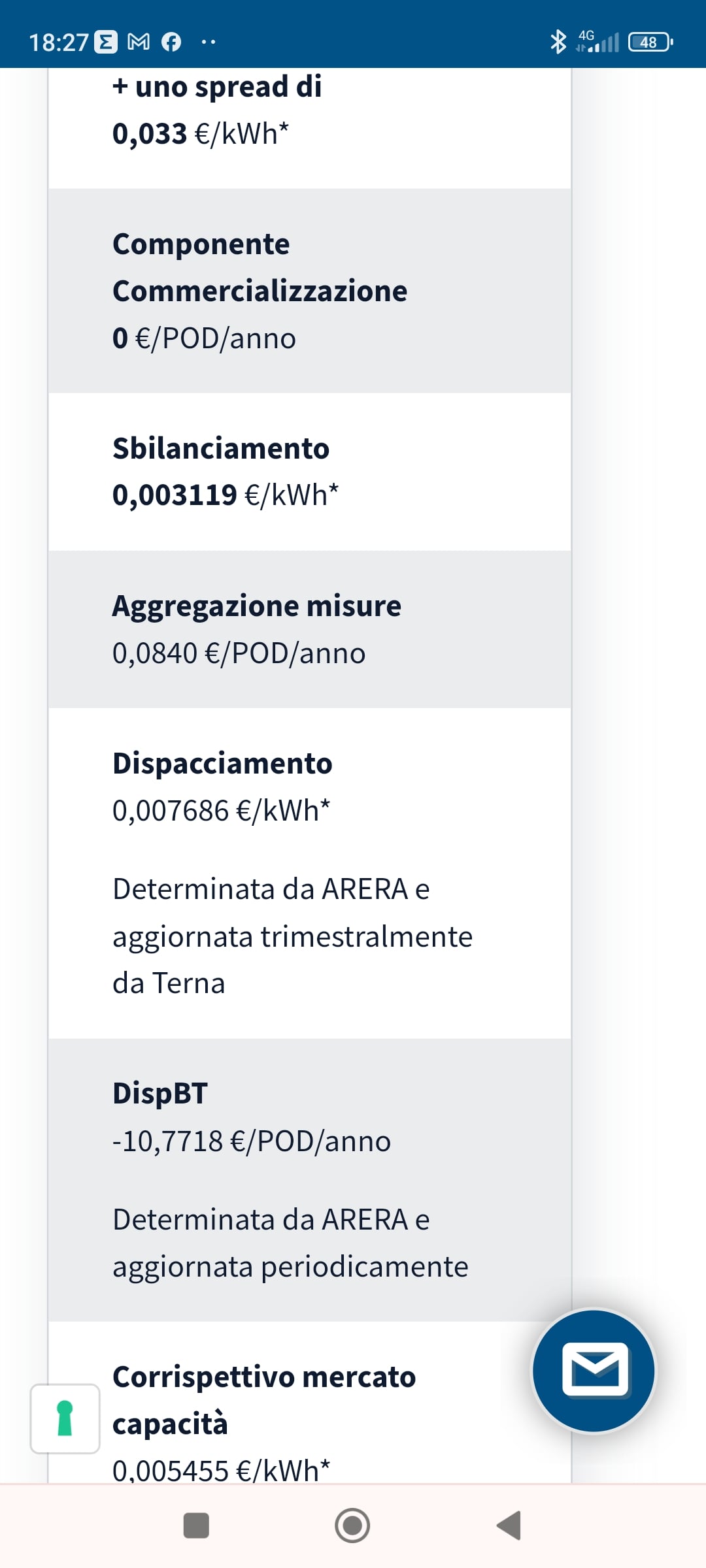Tap the Bluetooth status icon
The image size is (706, 1568).
[x=558, y=42]
